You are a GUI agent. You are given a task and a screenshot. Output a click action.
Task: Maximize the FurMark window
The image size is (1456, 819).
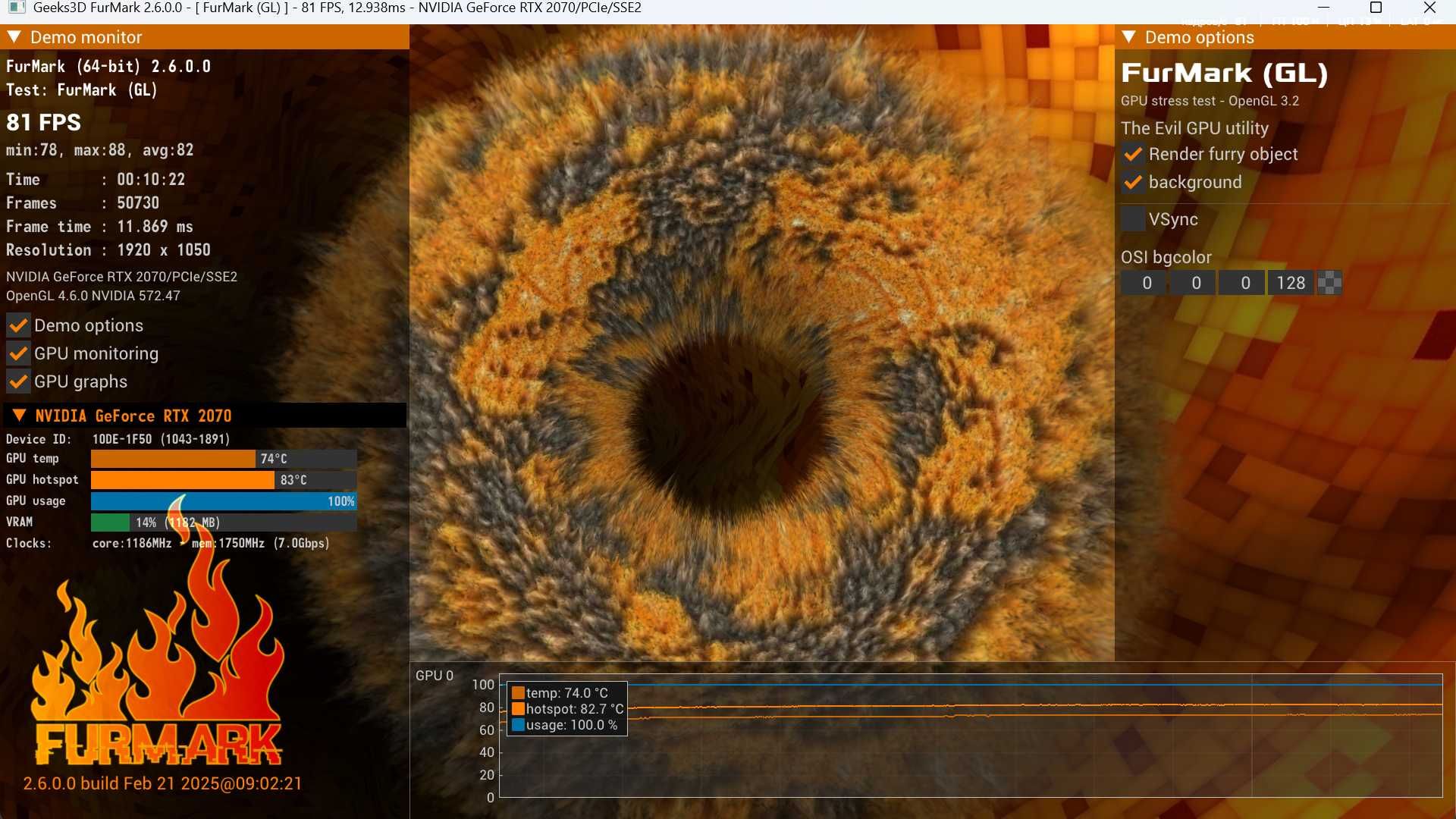1376,8
